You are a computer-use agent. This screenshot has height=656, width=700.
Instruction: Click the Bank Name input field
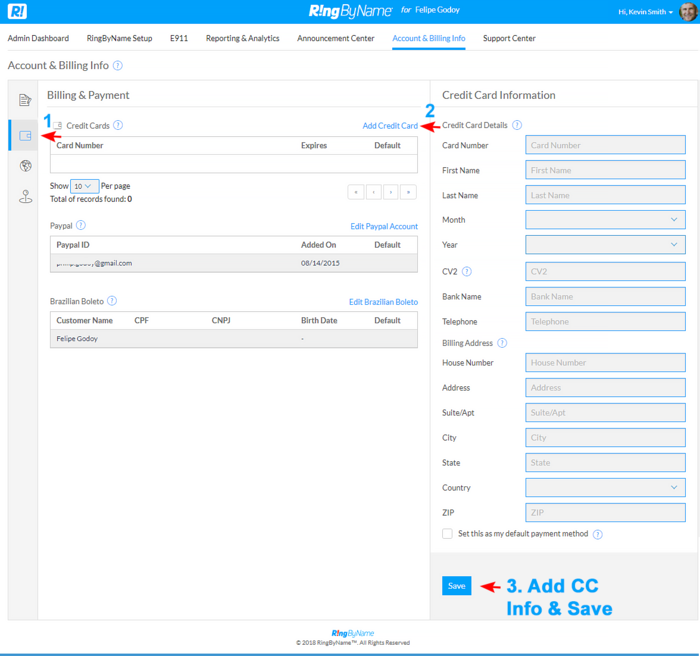point(605,297)
